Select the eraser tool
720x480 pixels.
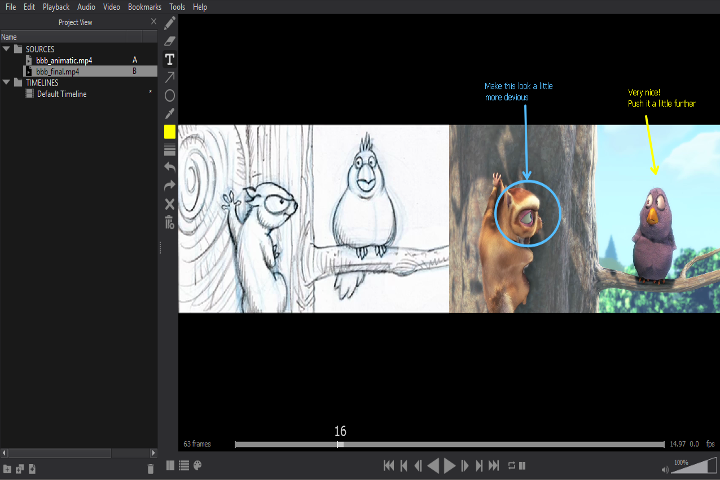[x=170, y=41]
